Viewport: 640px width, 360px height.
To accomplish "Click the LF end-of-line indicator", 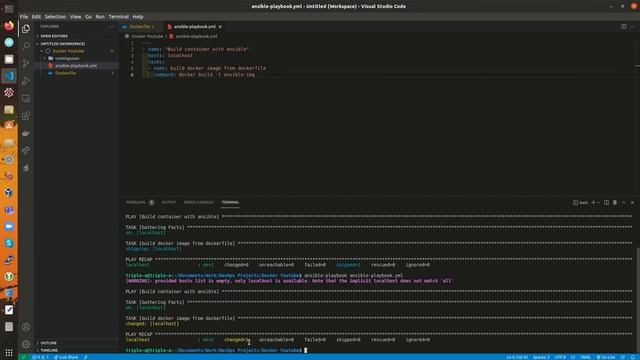I will coord(573,357).
